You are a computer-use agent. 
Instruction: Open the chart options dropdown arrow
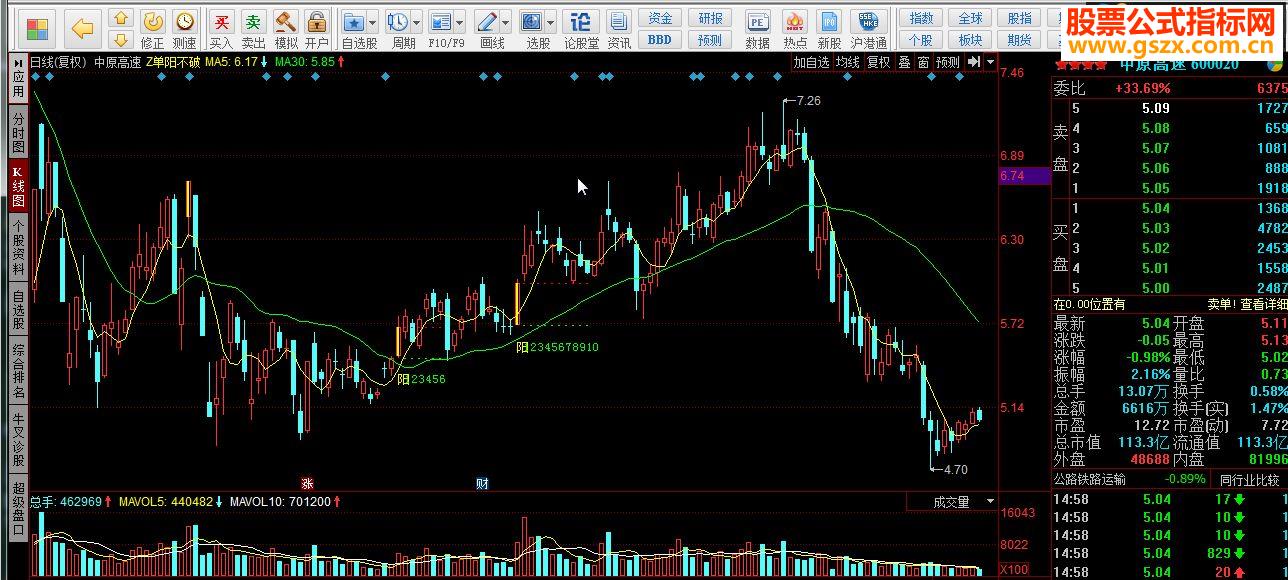(990, 62)
